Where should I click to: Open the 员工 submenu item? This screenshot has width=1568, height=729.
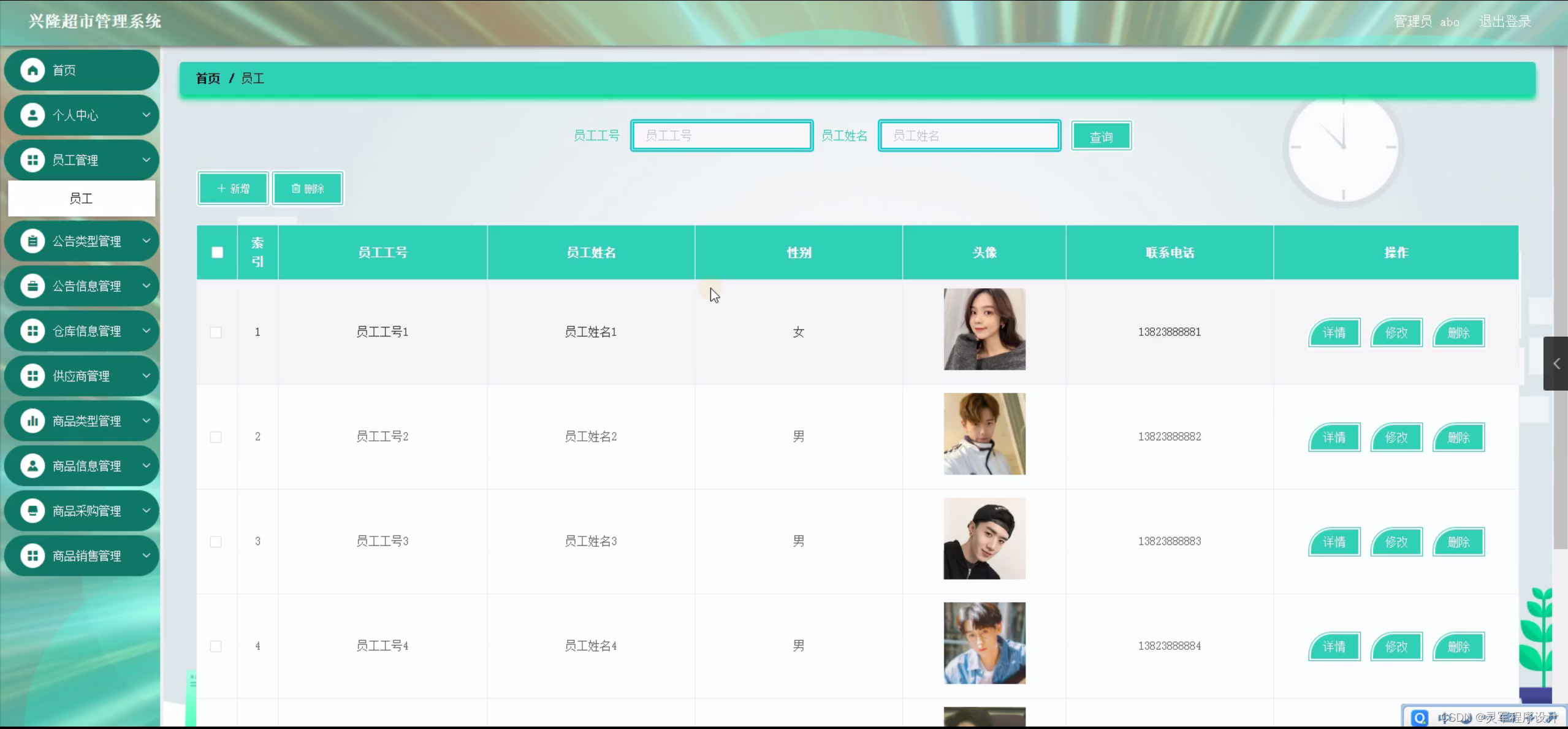pos(81,198)
